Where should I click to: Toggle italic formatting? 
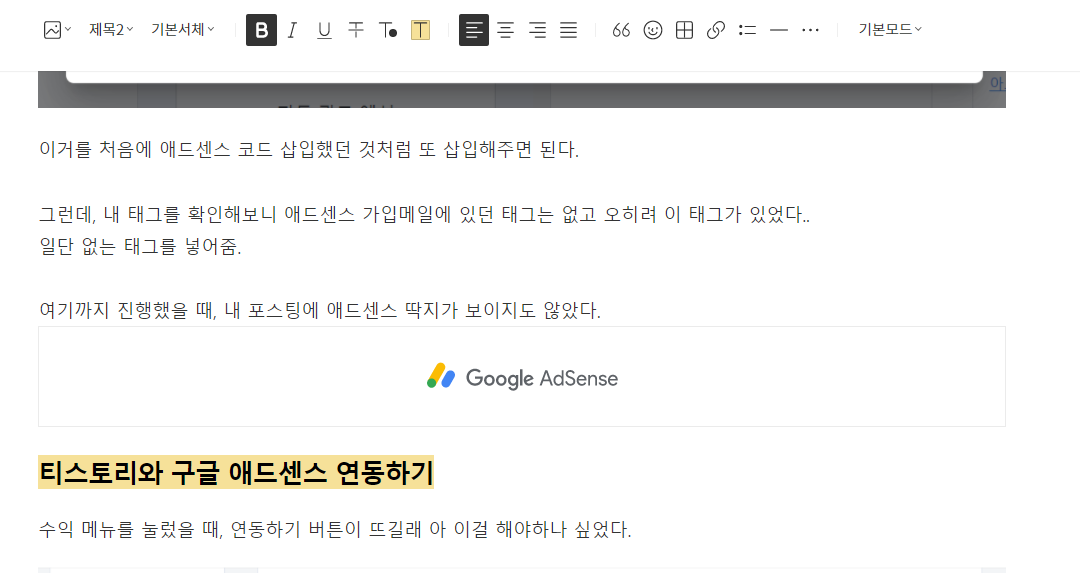click(x=292, y=30)
